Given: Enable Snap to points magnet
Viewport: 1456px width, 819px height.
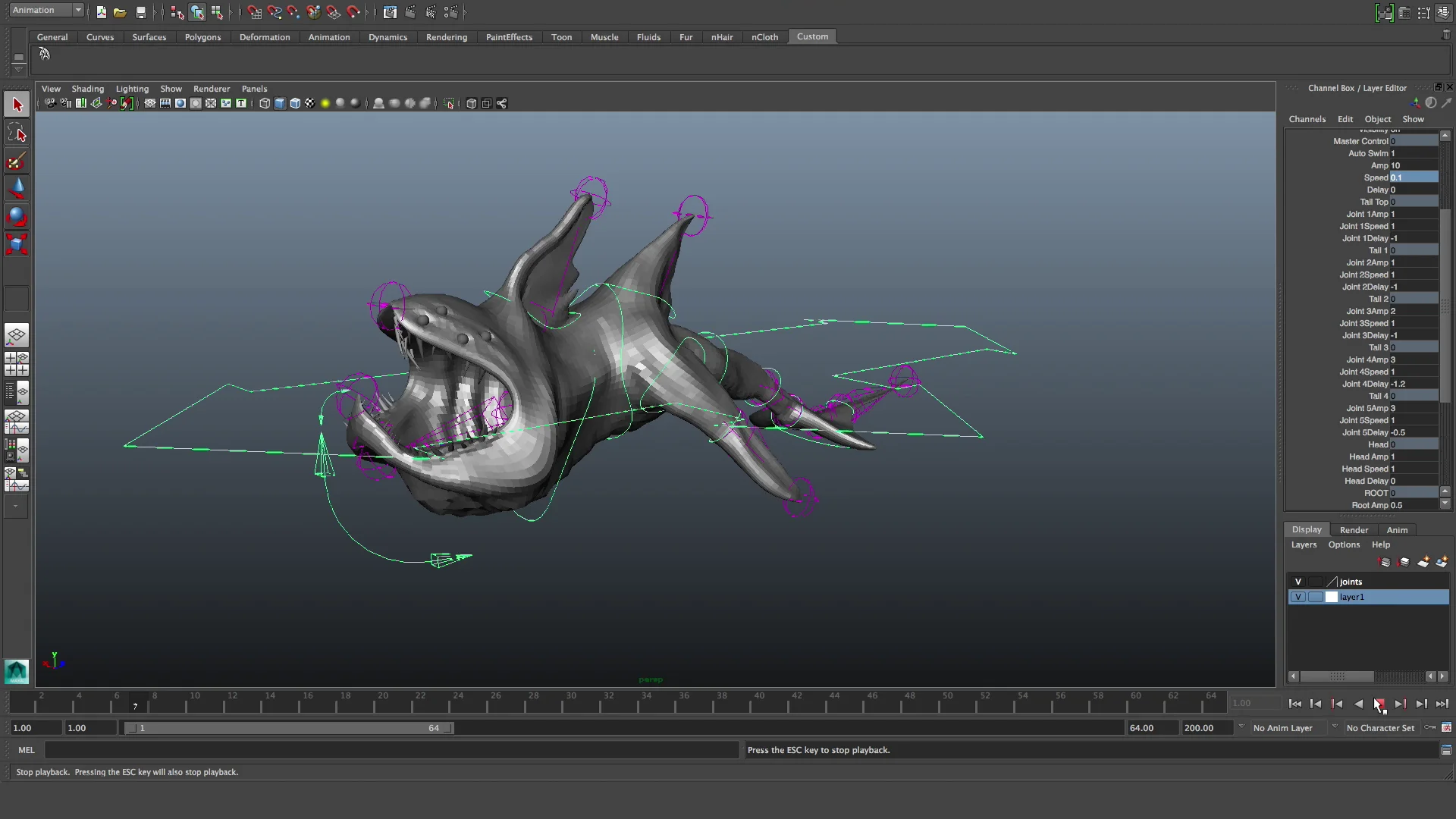Looking at the screenshot, I should click(x=293, y=12).
